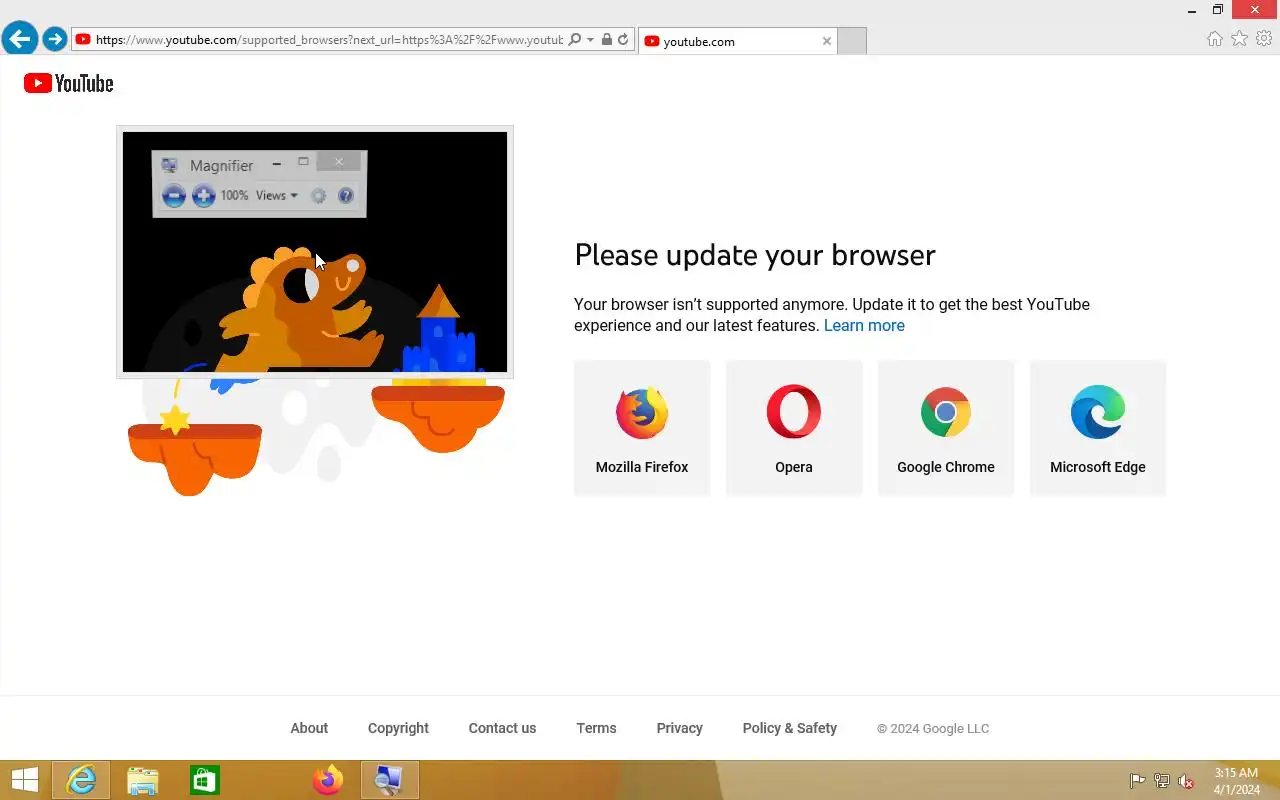Open the Windows Store taskbar icon
The image size is (1280, 800).
point(204,780)
